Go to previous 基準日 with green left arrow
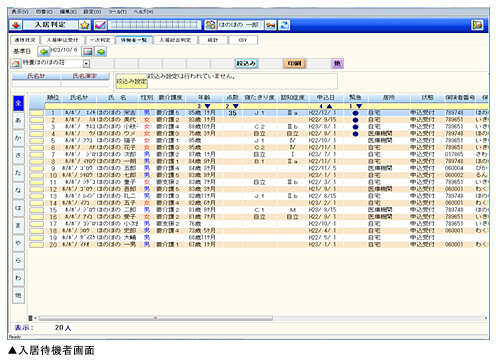This screenshot has height=364, width=500. (x=43, y=52)
